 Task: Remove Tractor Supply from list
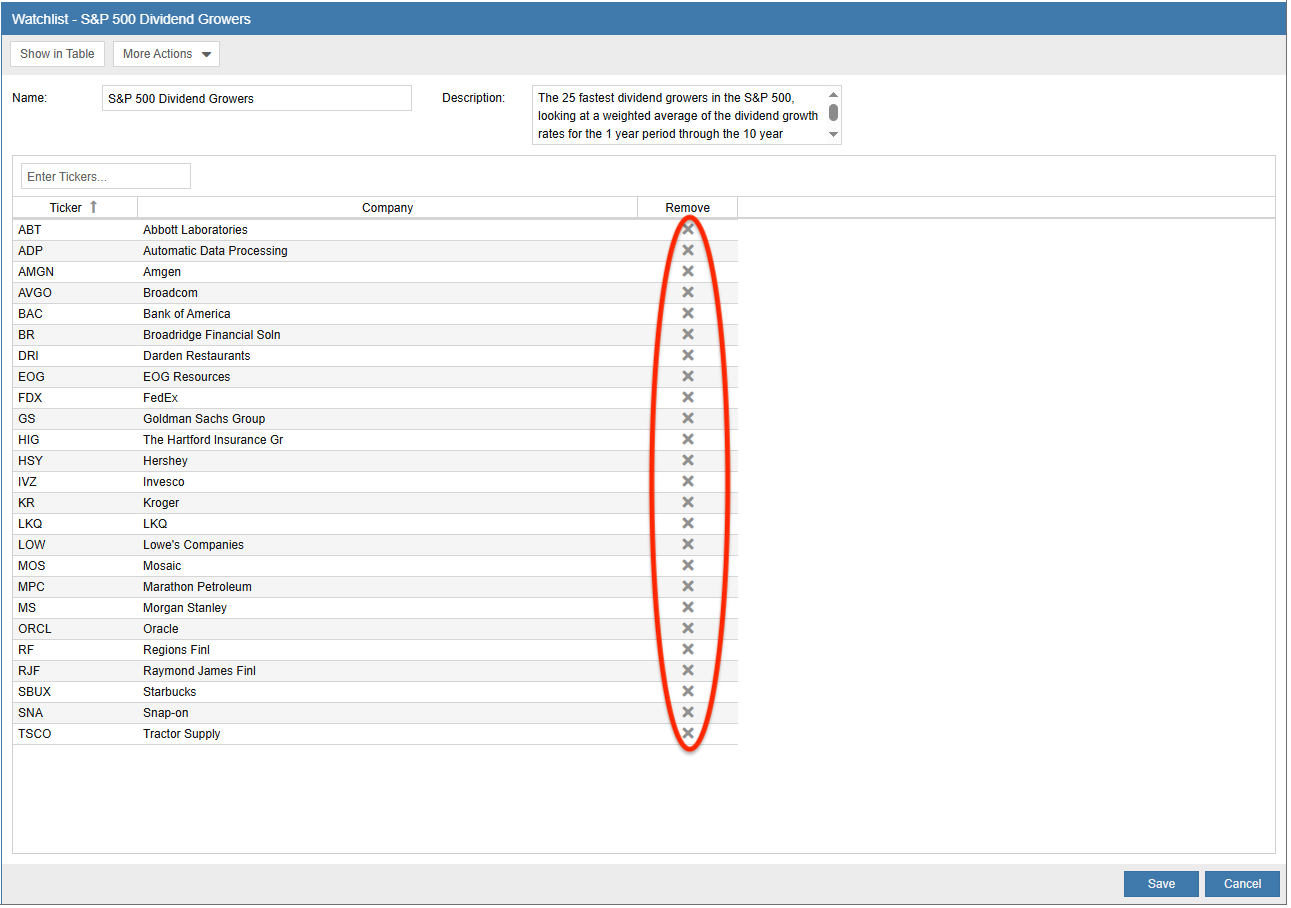688,733
